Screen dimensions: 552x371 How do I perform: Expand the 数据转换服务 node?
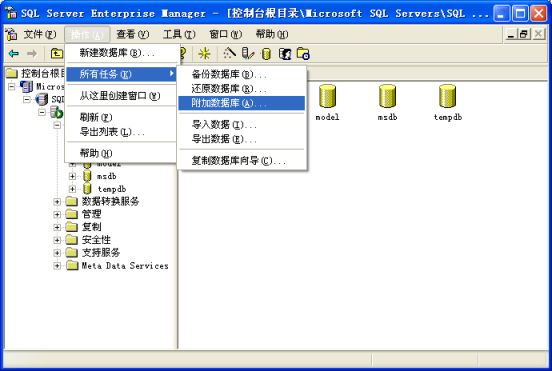click(57, 202)
